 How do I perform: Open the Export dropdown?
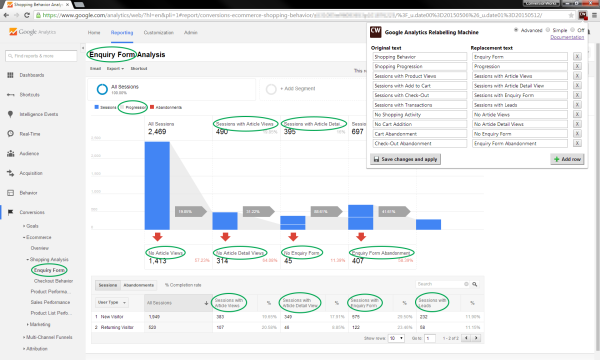115,68
